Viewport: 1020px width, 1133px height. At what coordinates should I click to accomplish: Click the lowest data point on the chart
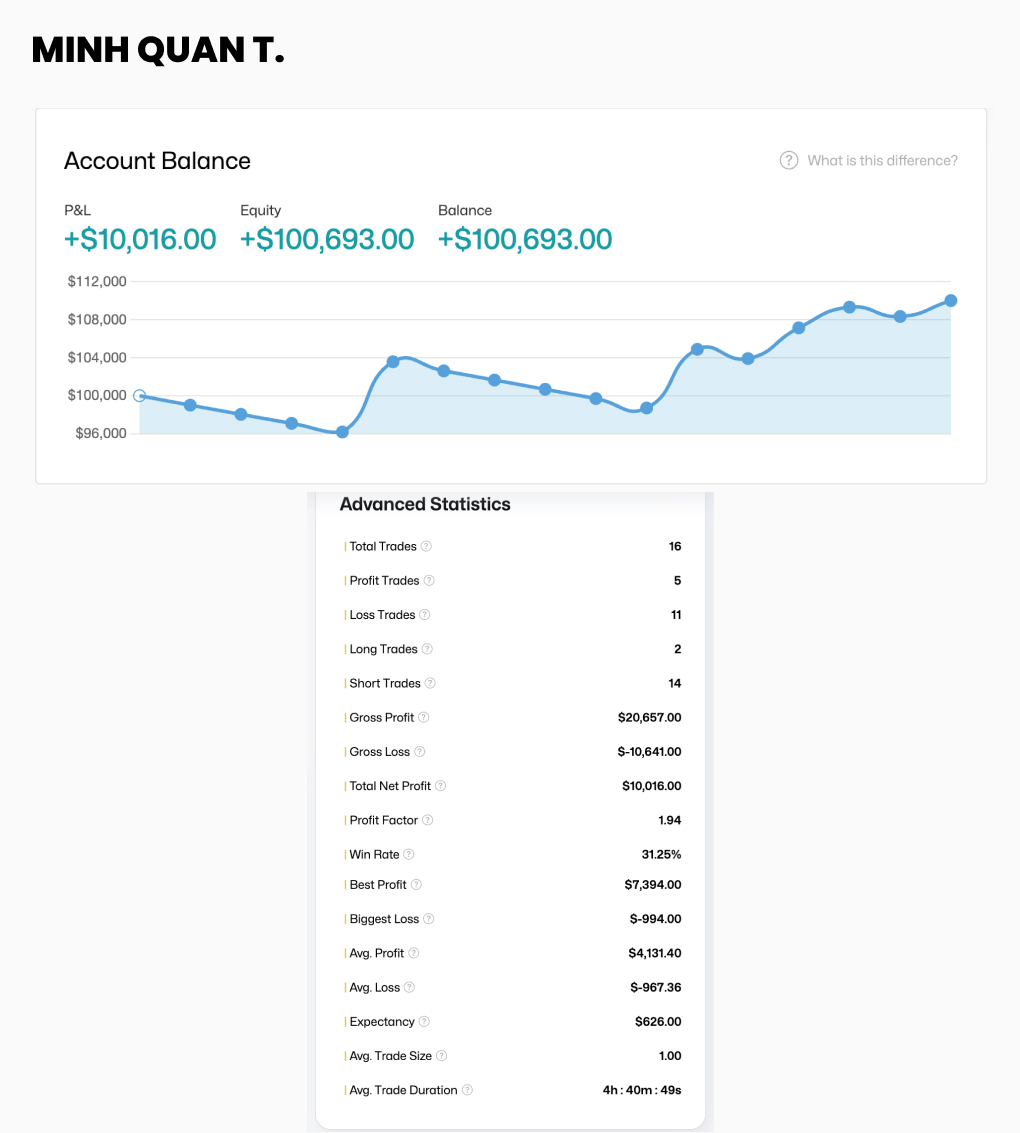[342, 432]
